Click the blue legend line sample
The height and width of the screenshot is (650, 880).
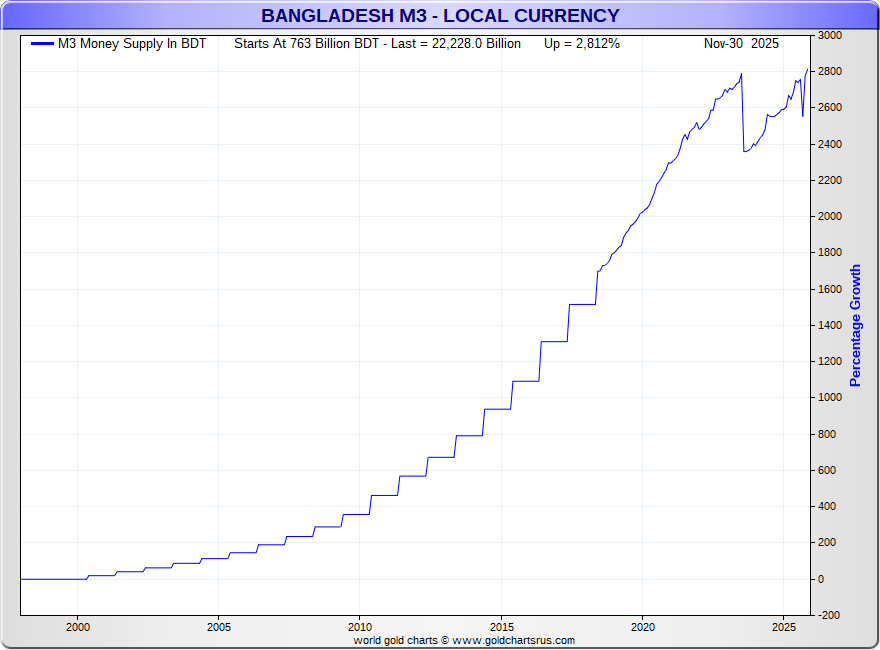pos(42,44)
